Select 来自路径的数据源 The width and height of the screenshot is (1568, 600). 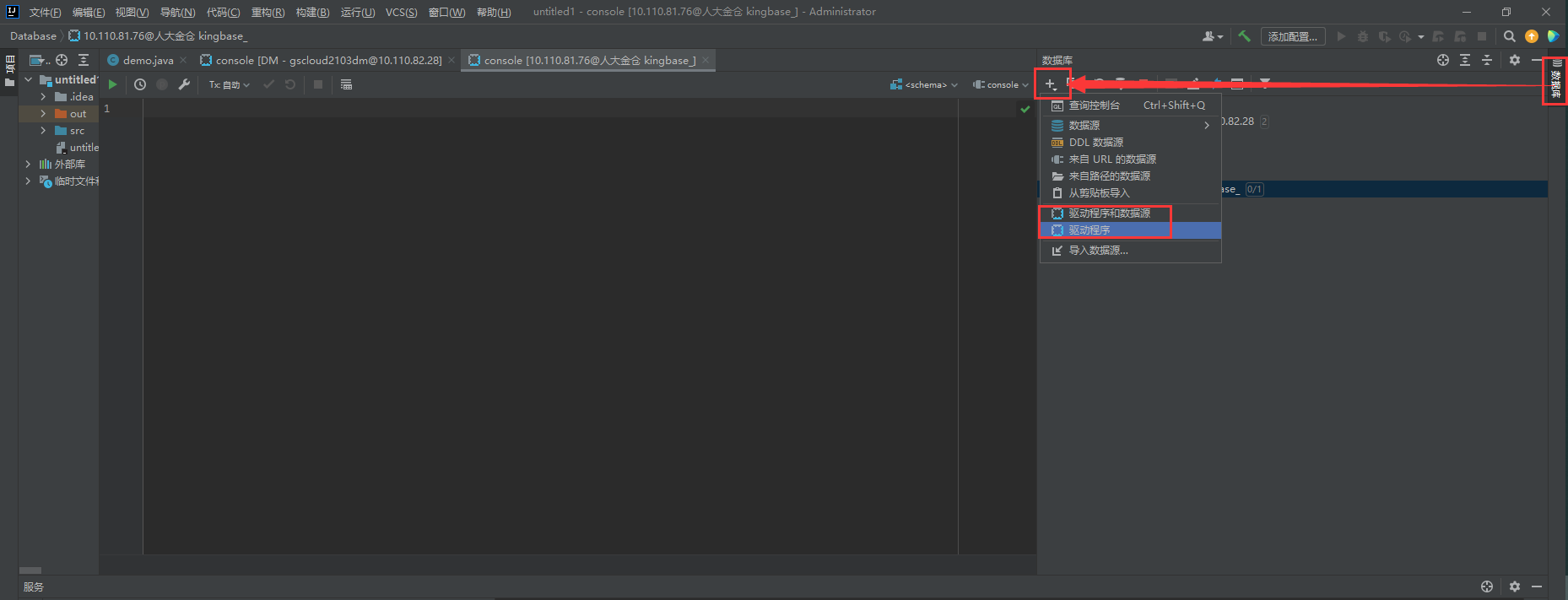tap(1131, 176)
